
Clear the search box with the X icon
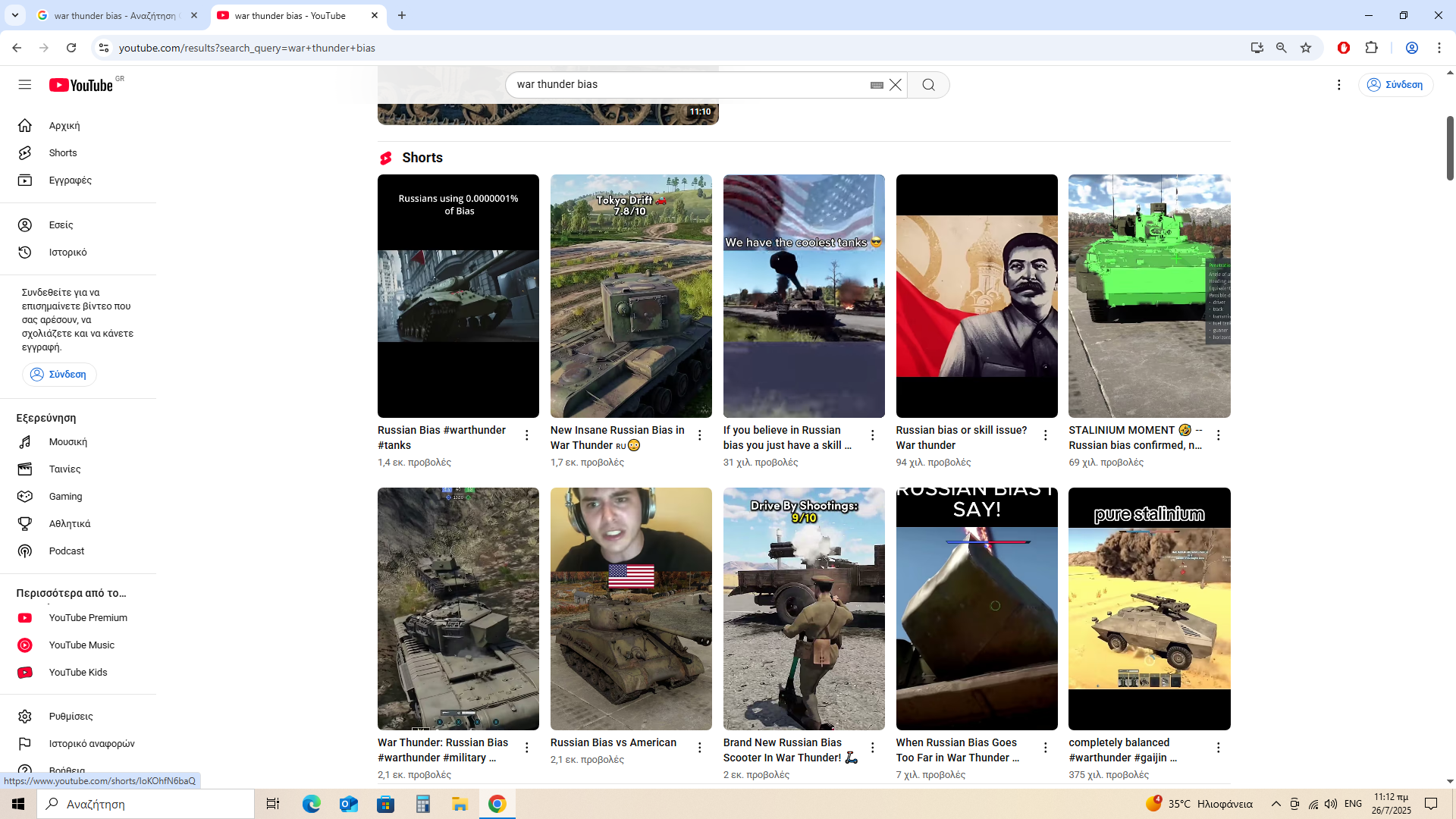(896, 85)
